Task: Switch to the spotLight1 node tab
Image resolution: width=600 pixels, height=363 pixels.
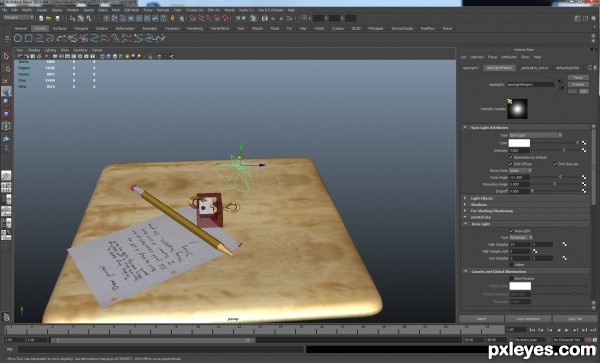Action: click(471, 68)
